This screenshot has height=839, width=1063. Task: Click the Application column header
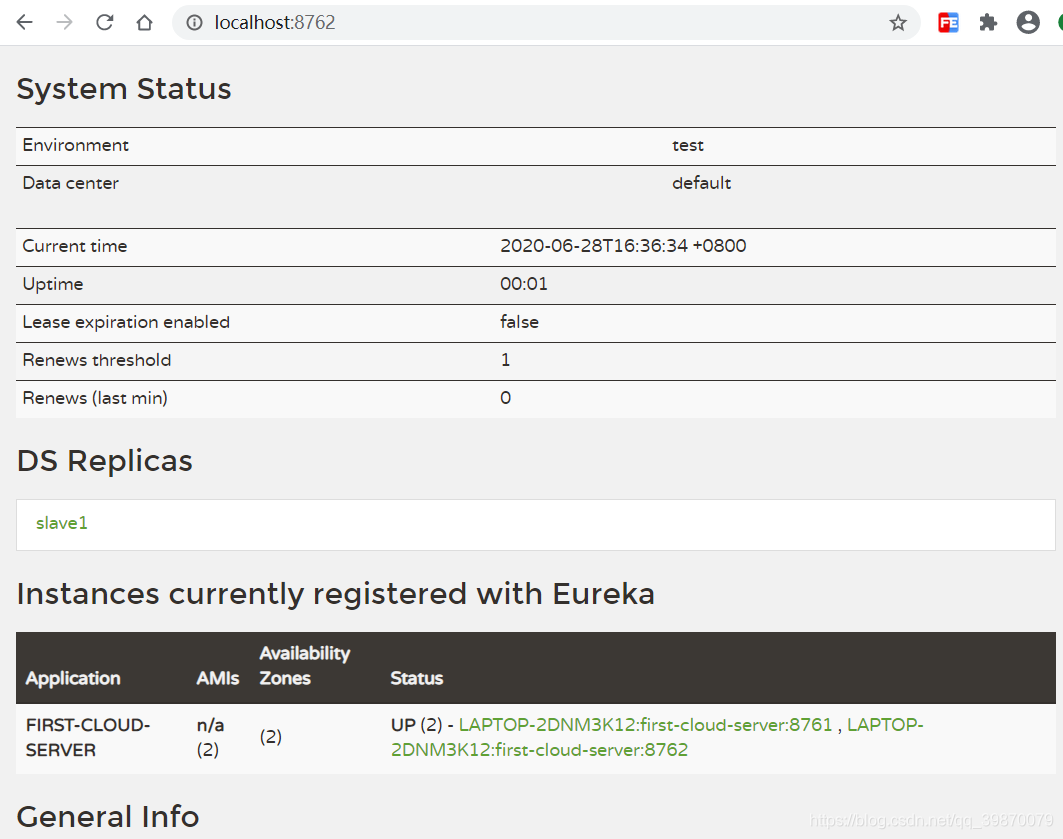coord(73,678)
